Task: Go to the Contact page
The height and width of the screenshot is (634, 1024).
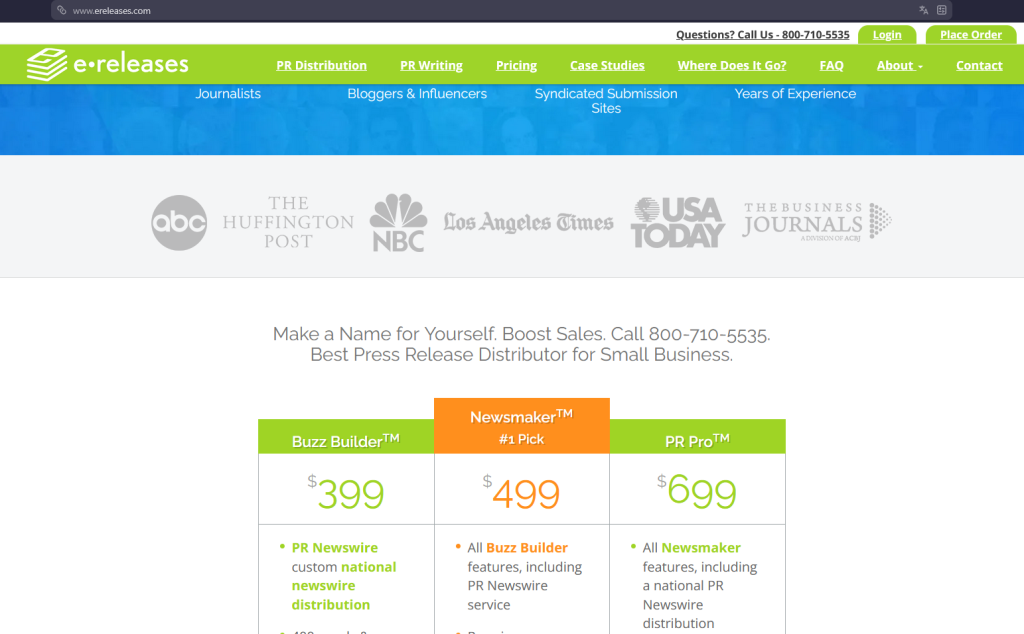Action: [x=979, y=65]
